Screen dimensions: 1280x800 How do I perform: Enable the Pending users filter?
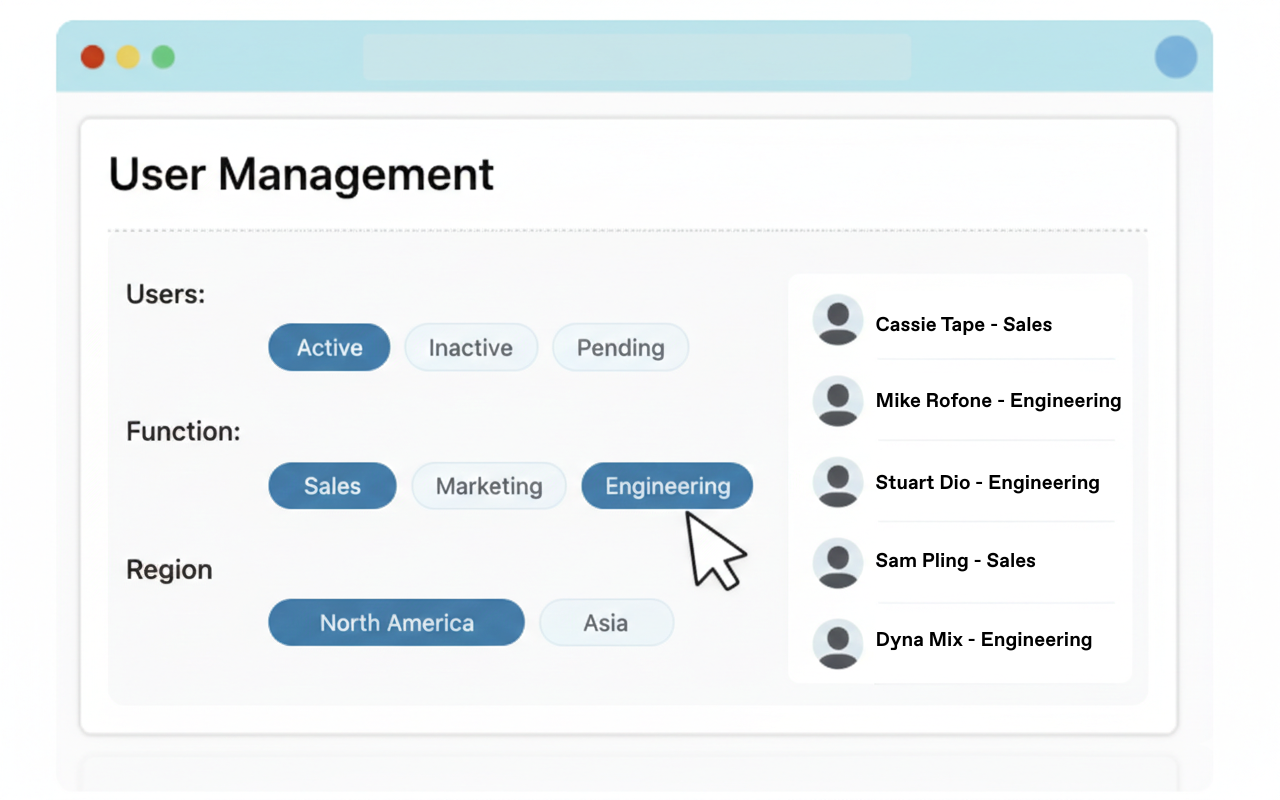(620, 347)
